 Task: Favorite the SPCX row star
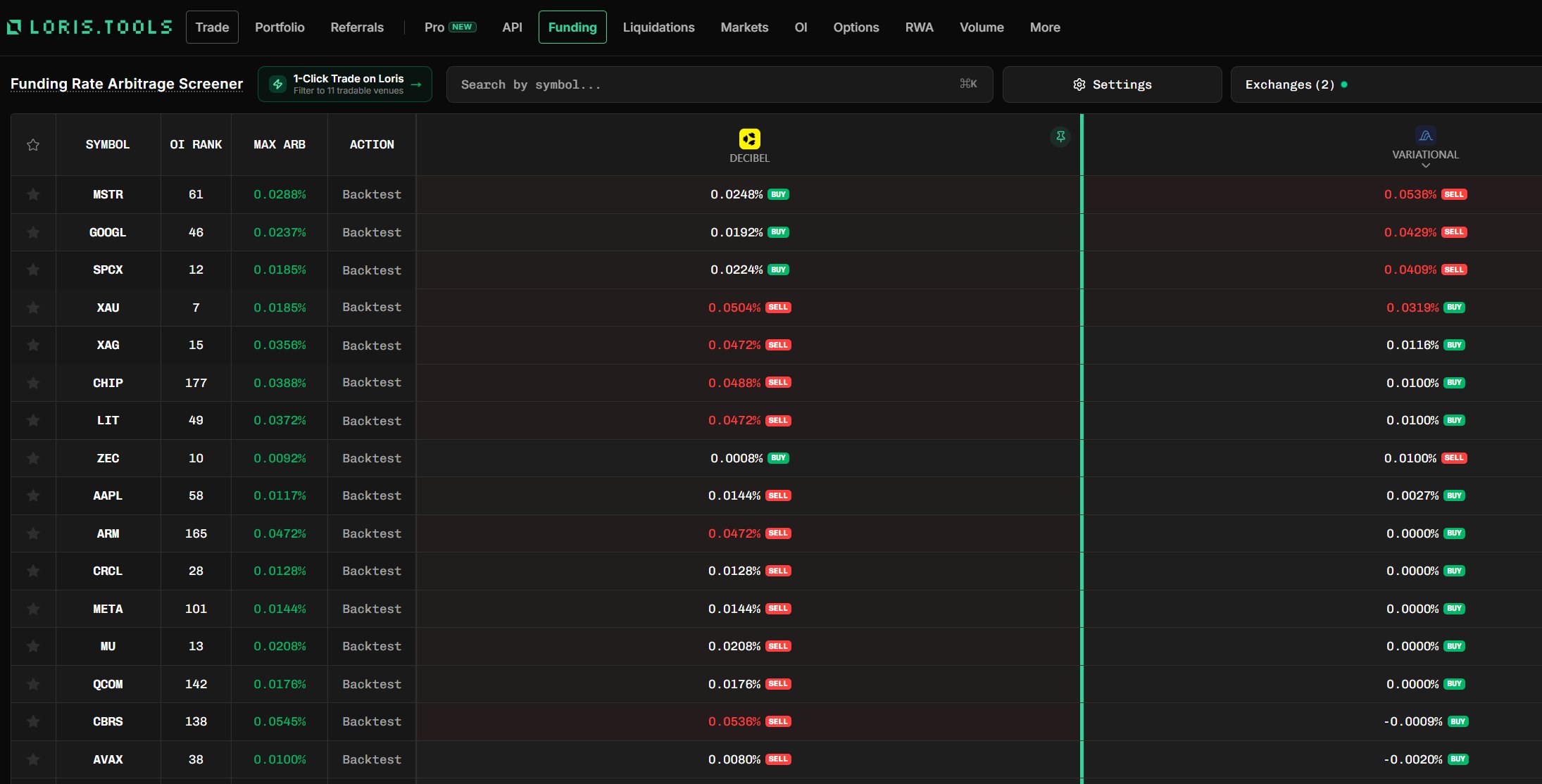coord(33,270)
